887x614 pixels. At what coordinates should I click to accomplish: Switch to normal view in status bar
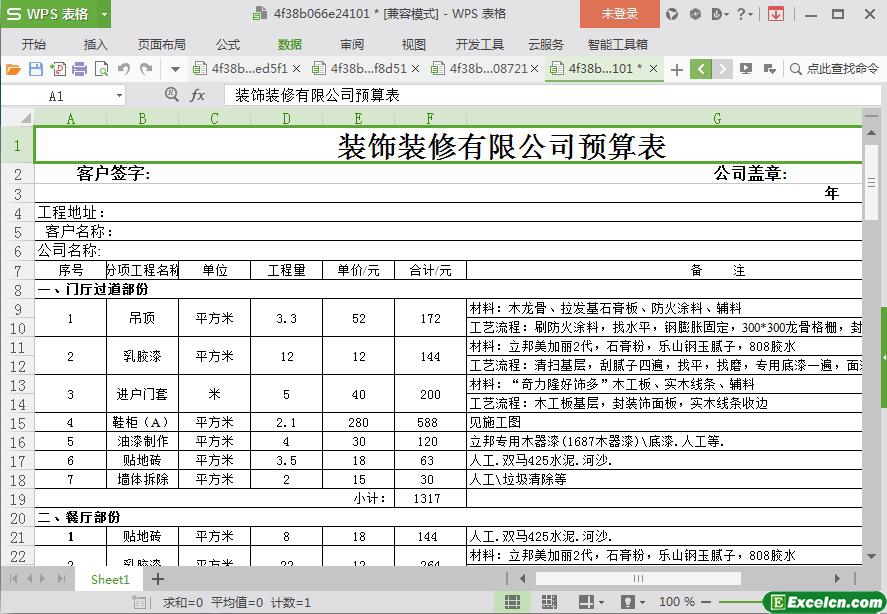[512, 602]
